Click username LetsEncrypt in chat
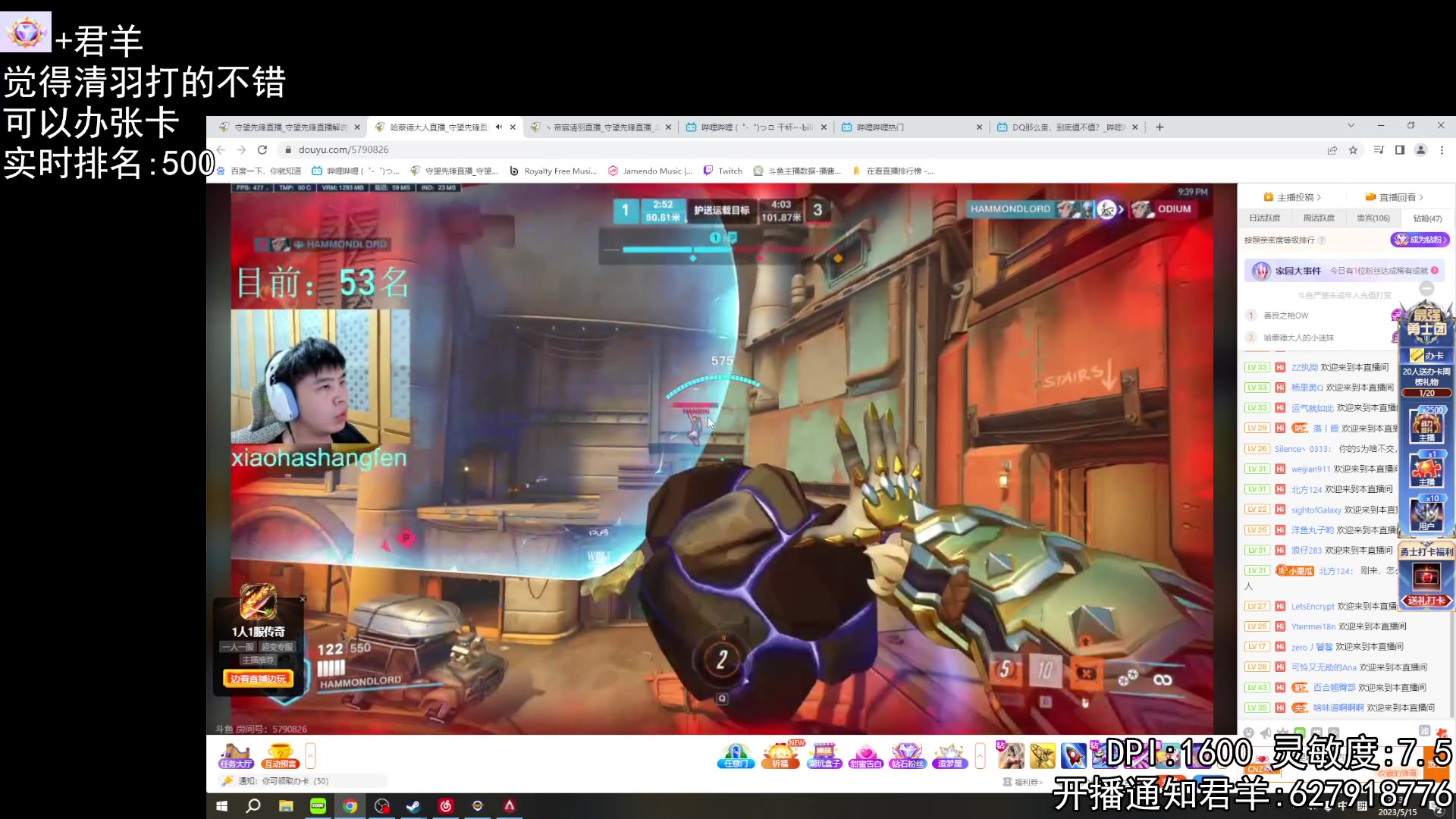Screen dimensions: 1456x819 tap(1313, 607)
